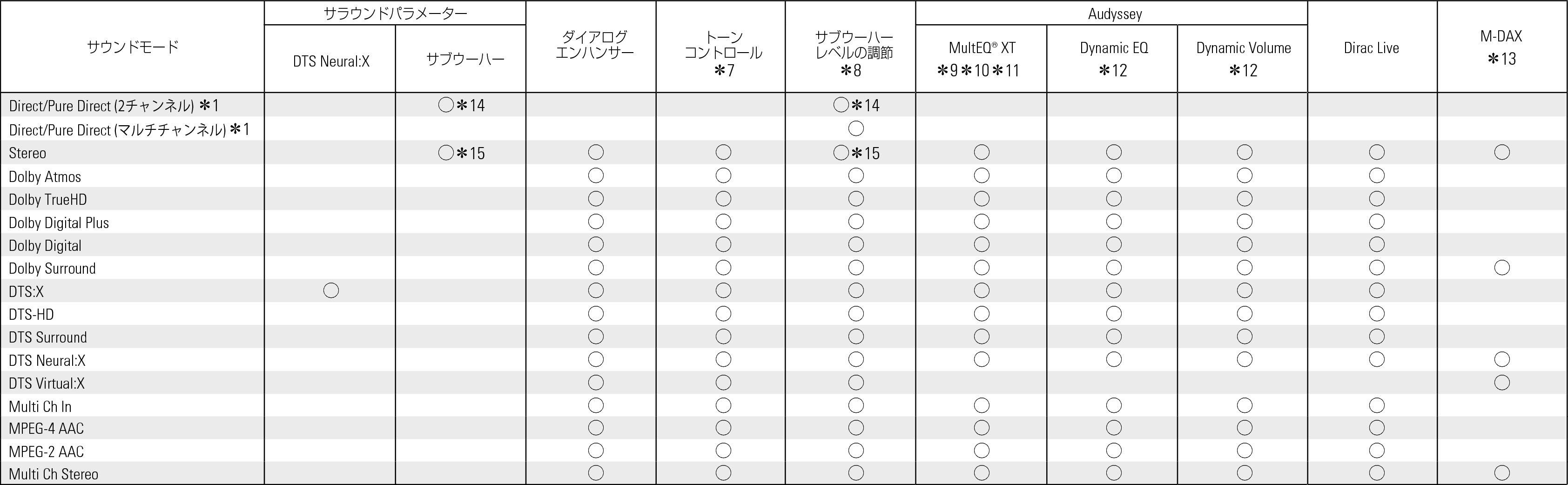
Task: Click the Dynamic Volume circle for Multi Ch In
Action: click(x=1244, y=405)
